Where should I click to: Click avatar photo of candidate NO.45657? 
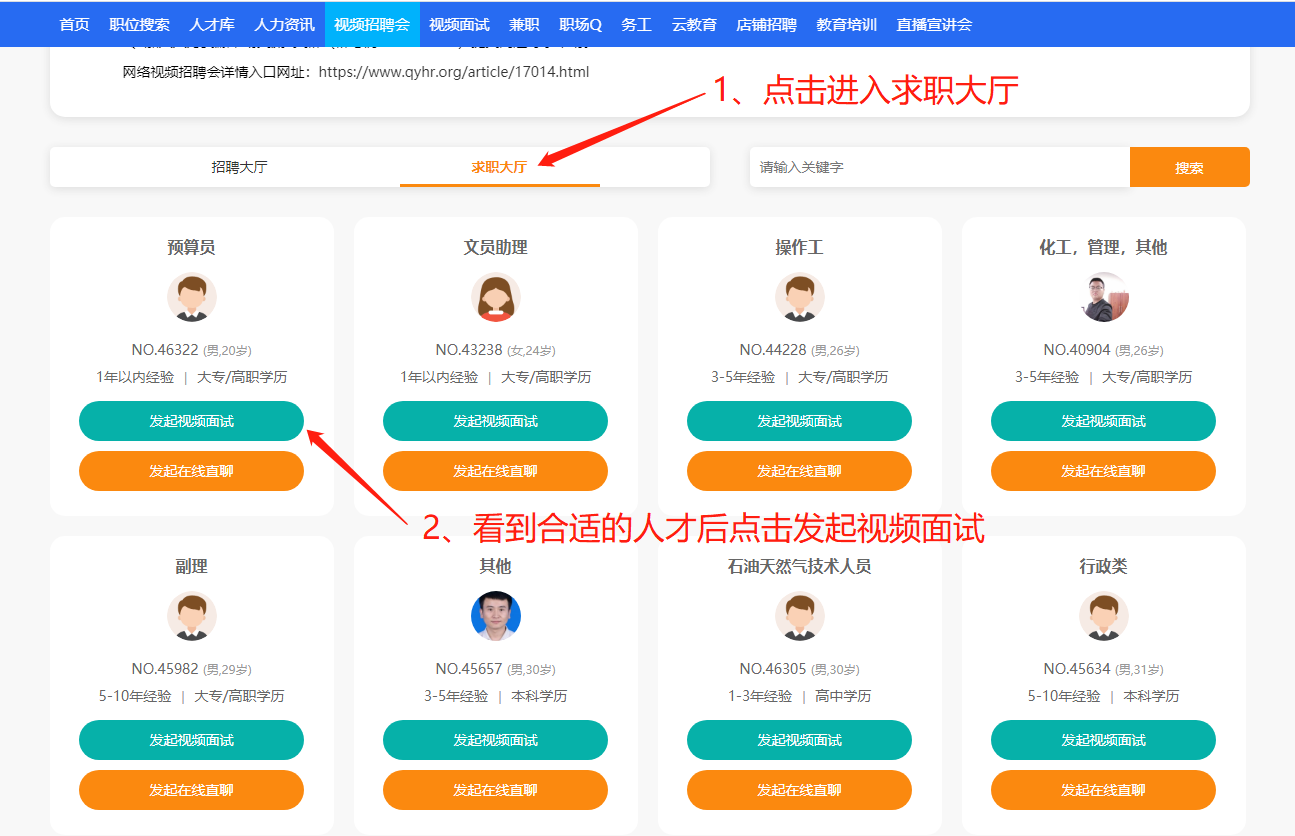click(494, 615)
